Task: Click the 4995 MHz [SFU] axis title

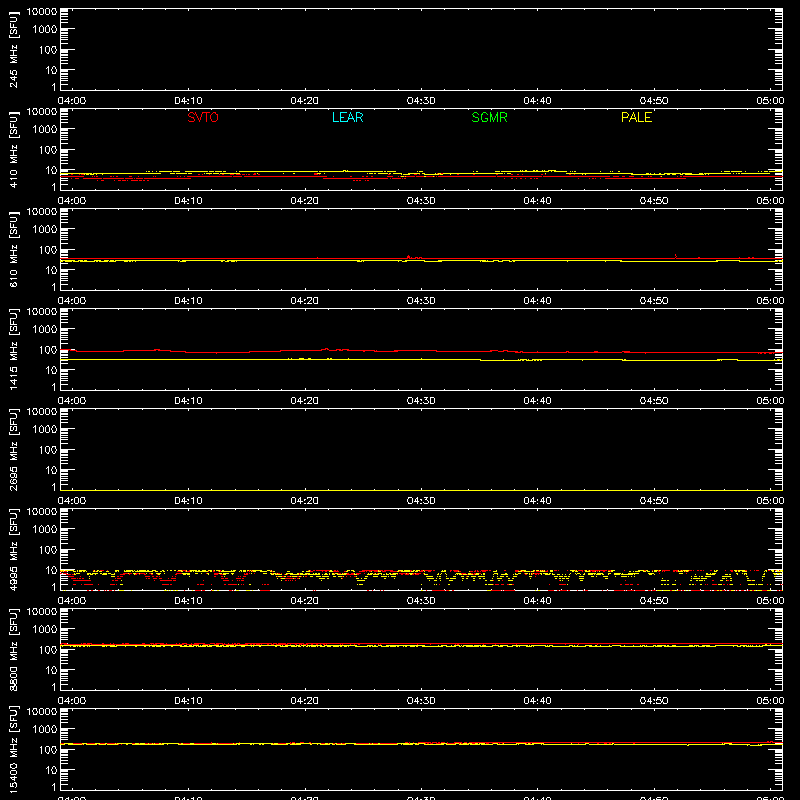Action: [13, 549]
